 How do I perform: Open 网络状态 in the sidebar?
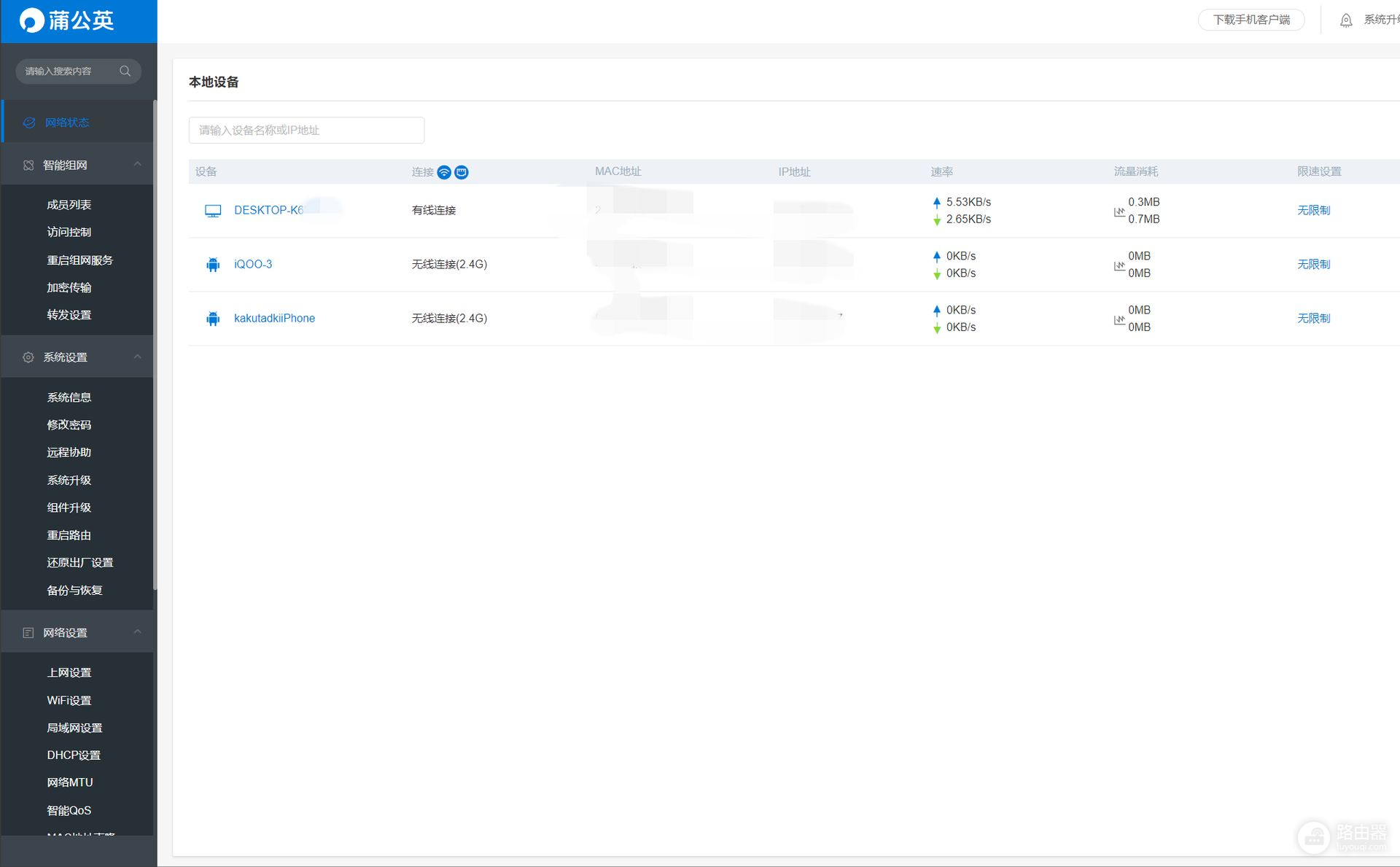77,123
